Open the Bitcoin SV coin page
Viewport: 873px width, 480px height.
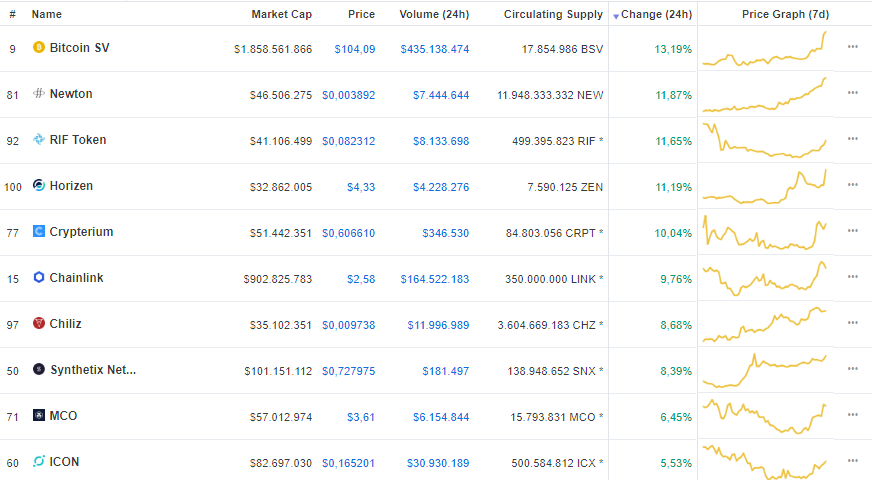80,48
